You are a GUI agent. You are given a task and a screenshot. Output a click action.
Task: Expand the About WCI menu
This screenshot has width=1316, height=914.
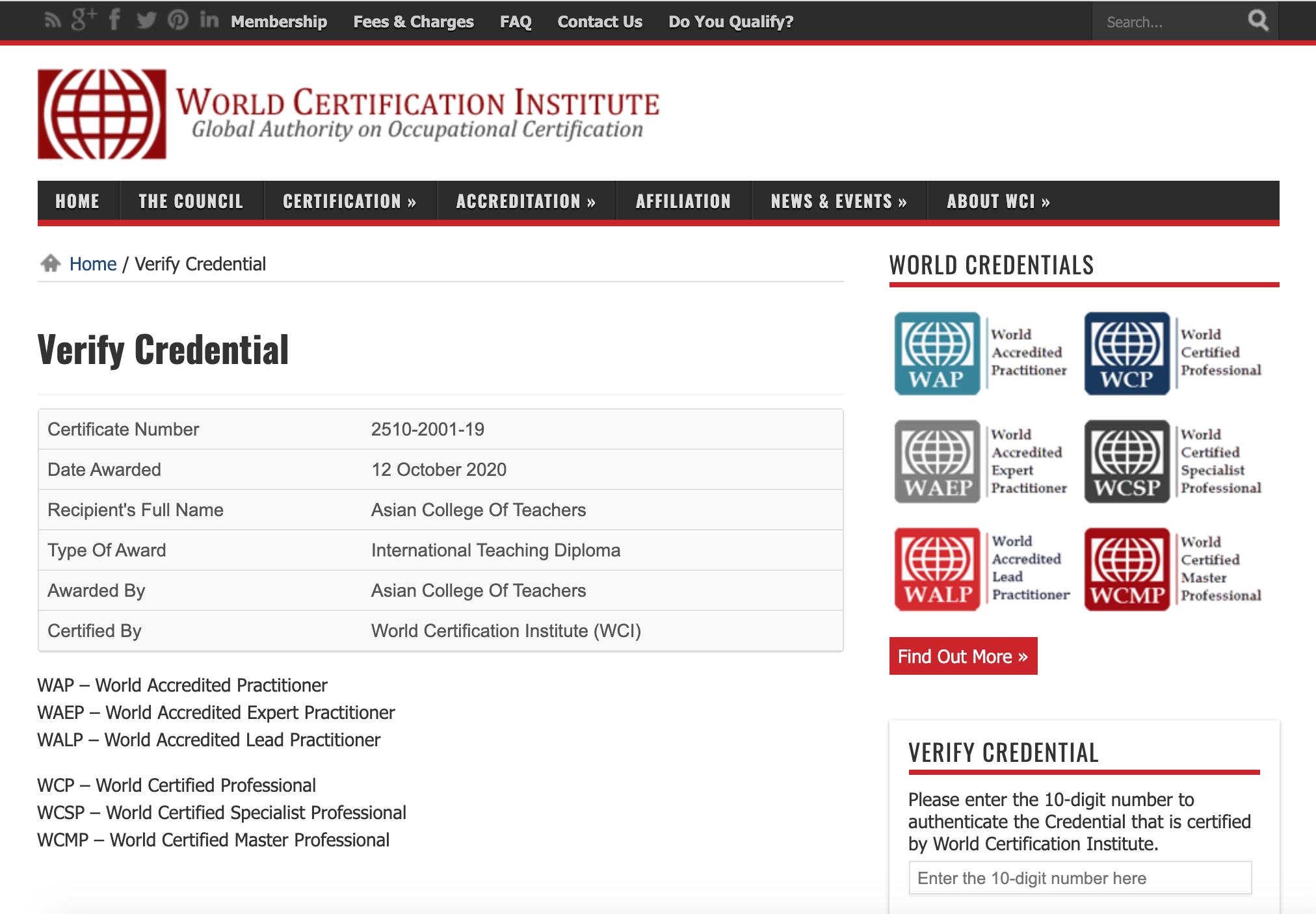998,202
